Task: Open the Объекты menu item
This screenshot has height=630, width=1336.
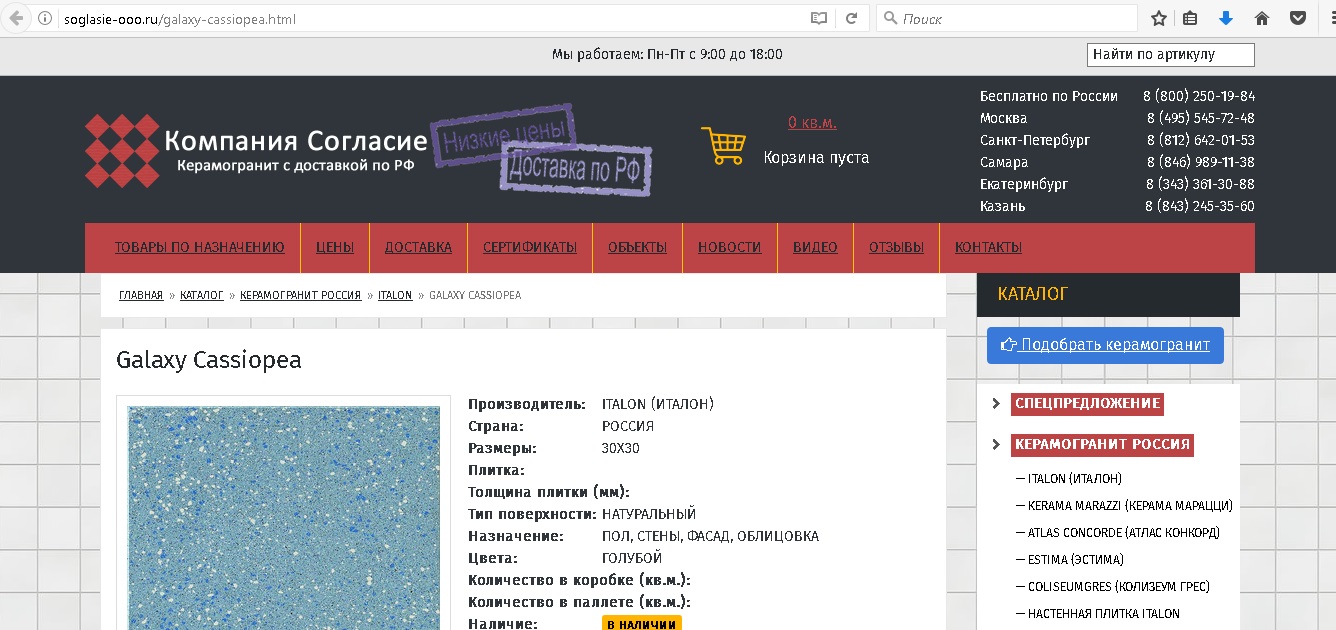Action: 637,247
